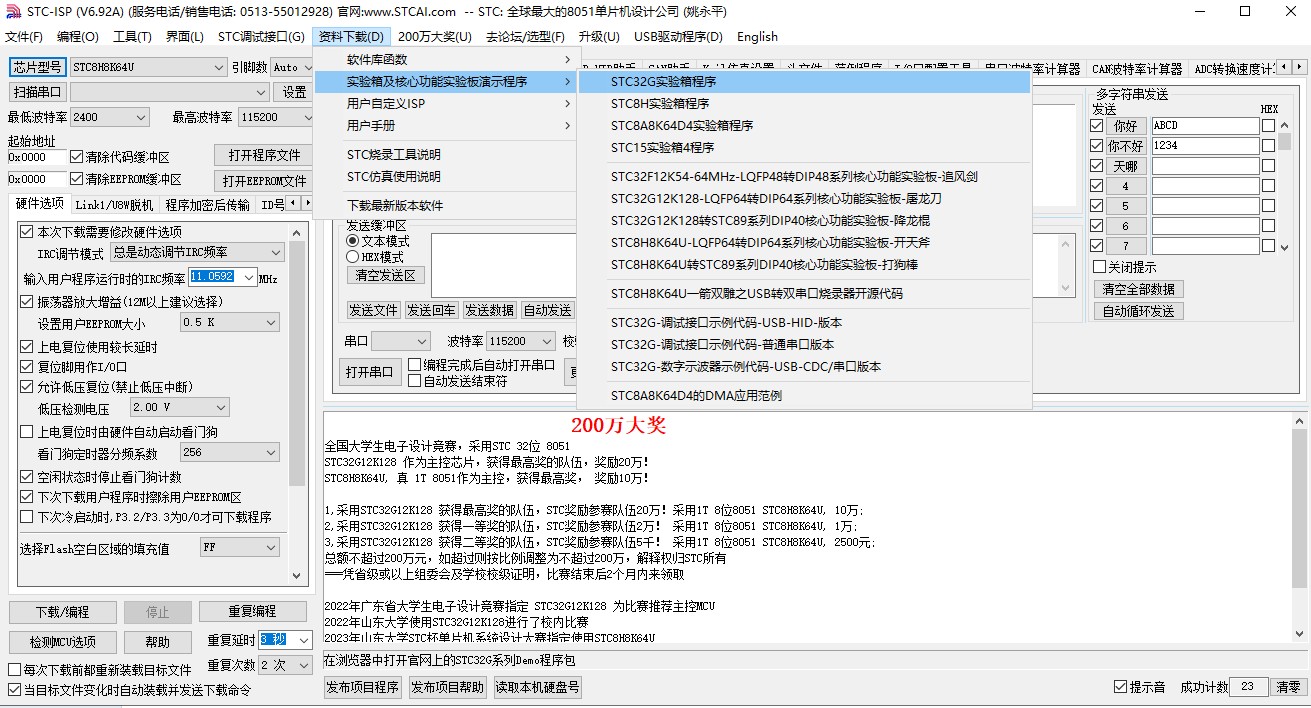1311x708 pixels.
Task: Toggle 振荡器放大增益 checkbox
Action: 27,301
